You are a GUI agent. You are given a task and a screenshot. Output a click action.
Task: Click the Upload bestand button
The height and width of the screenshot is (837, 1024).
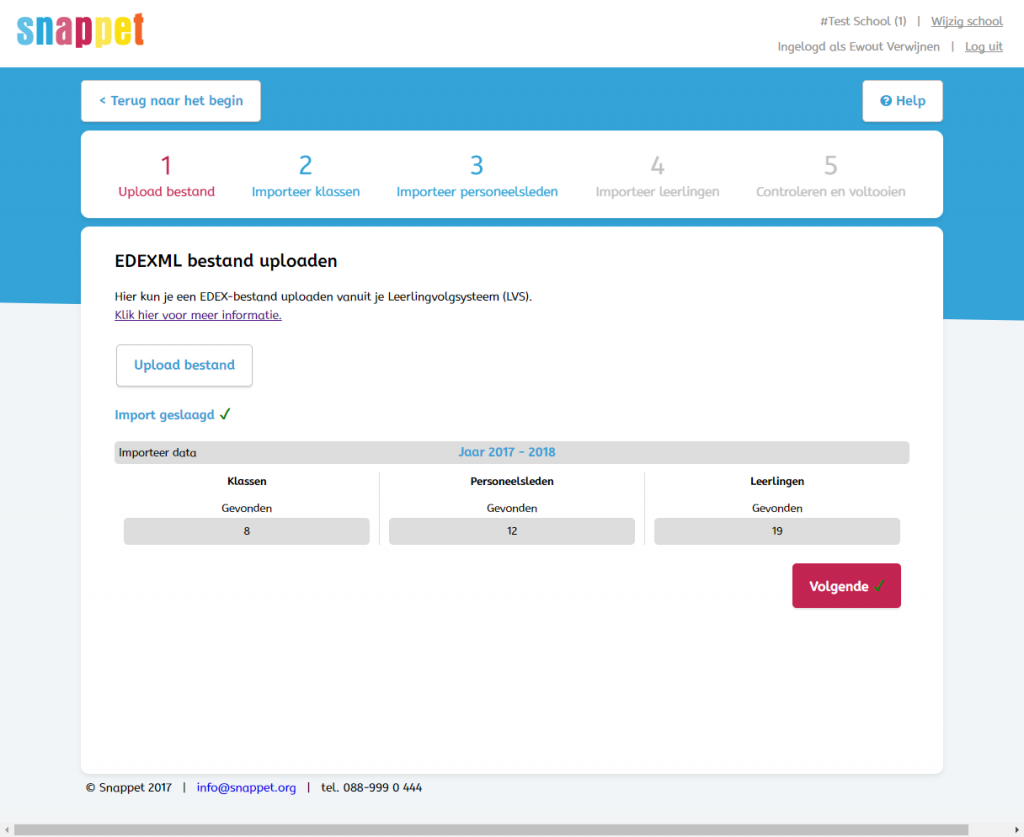[x=184, y=365]
